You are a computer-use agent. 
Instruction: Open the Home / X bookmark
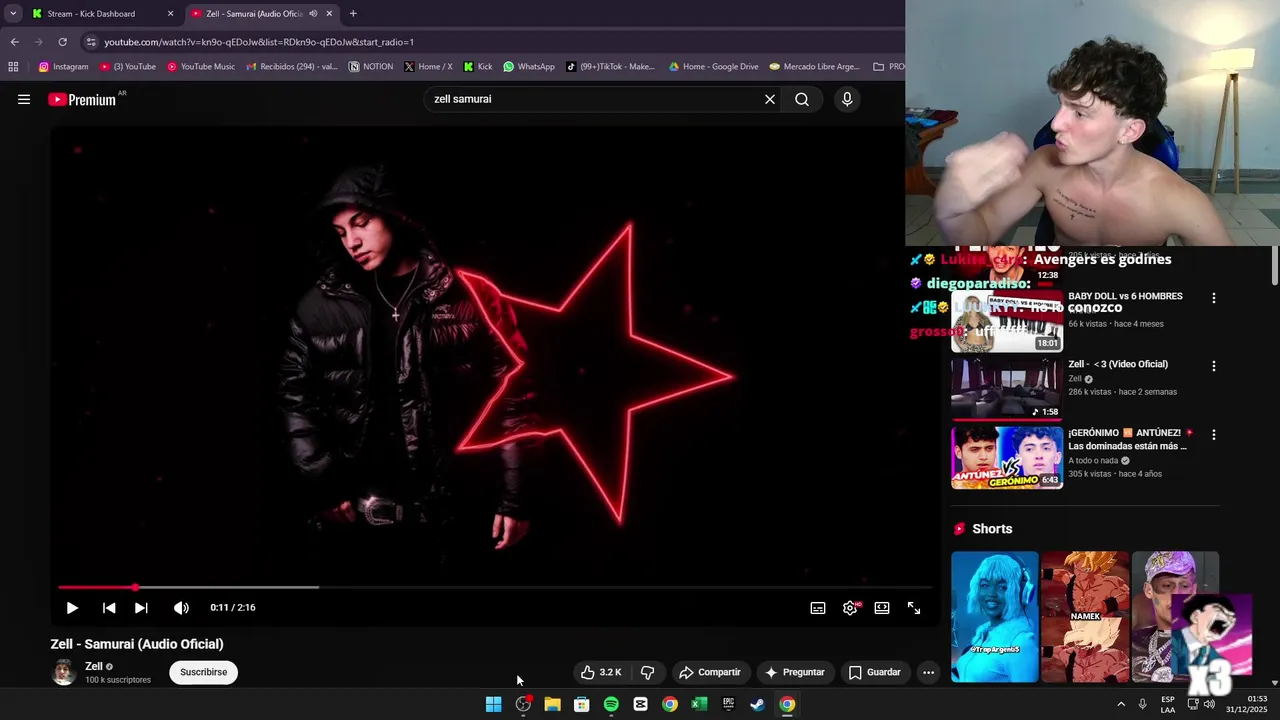pyautogui.click(x=428, y=67)
